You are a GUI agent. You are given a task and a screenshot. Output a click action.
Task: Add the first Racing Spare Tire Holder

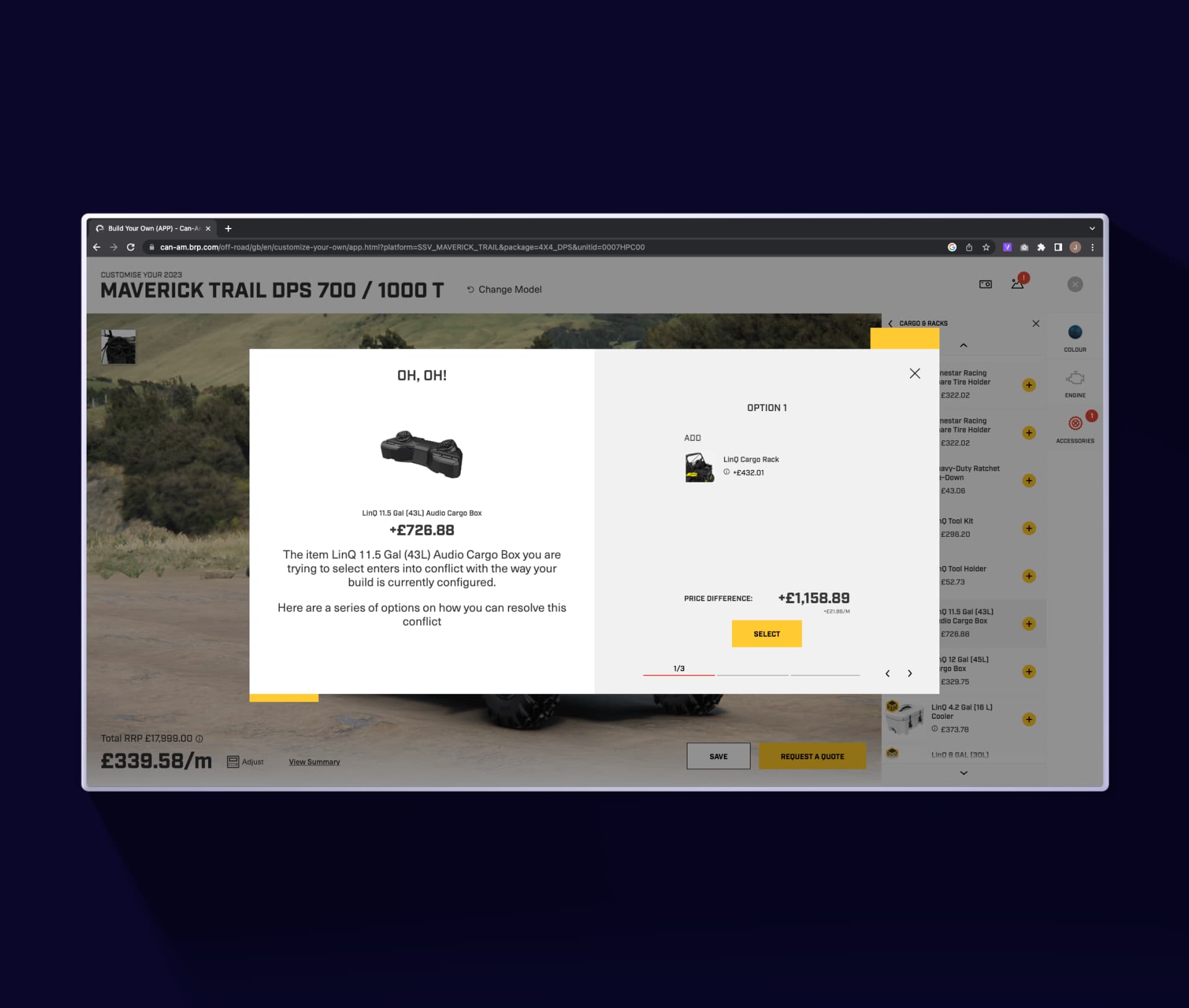tap(1029, 385)
